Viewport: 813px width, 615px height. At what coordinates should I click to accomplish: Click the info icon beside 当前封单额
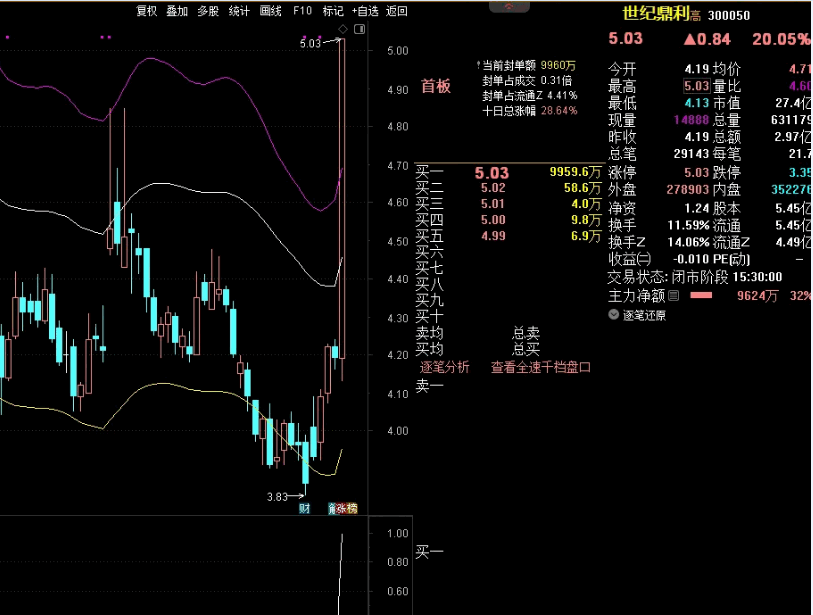(x=478, y=65)
